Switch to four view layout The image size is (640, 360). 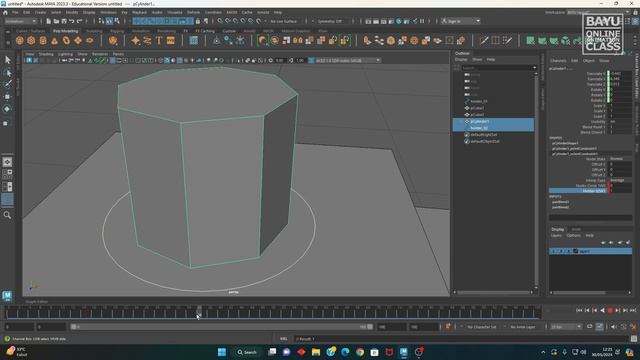7,174
